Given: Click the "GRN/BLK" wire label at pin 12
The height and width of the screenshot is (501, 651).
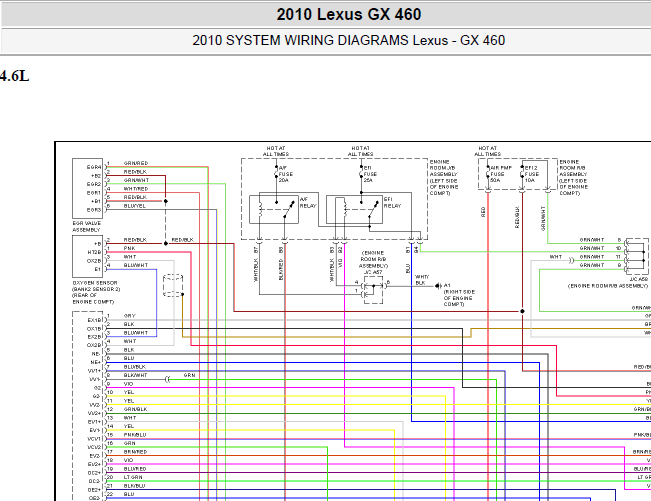Looking at the screenshot, I should (135, 409).
